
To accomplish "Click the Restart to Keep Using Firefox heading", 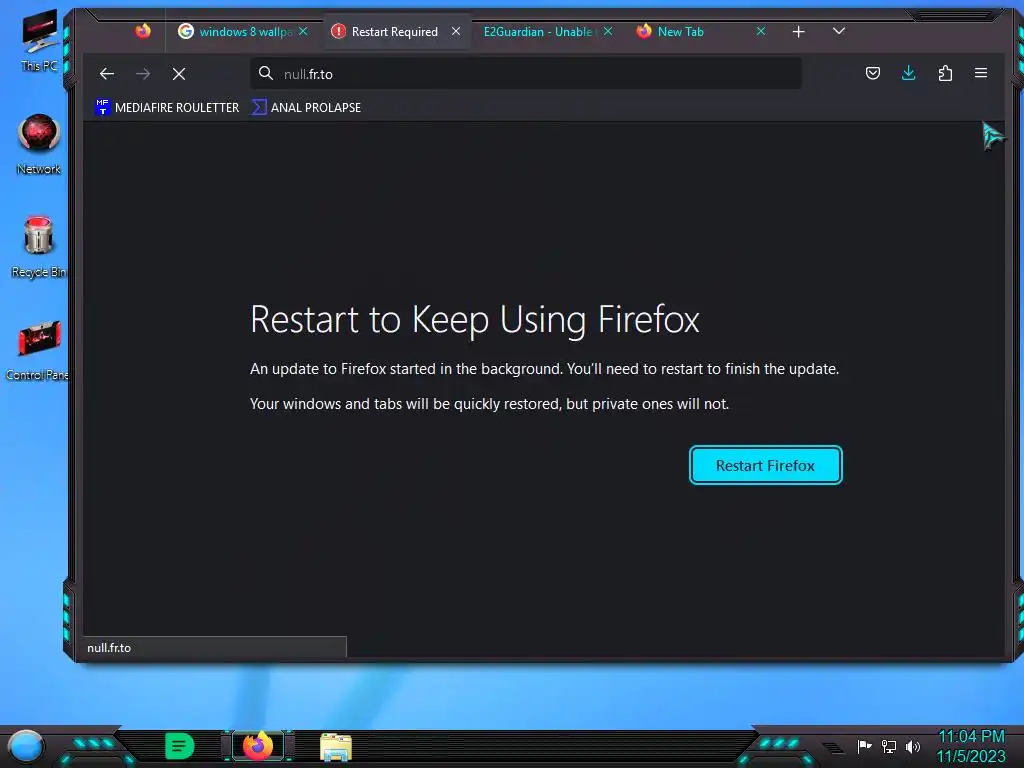I will [x=475, y=320].
